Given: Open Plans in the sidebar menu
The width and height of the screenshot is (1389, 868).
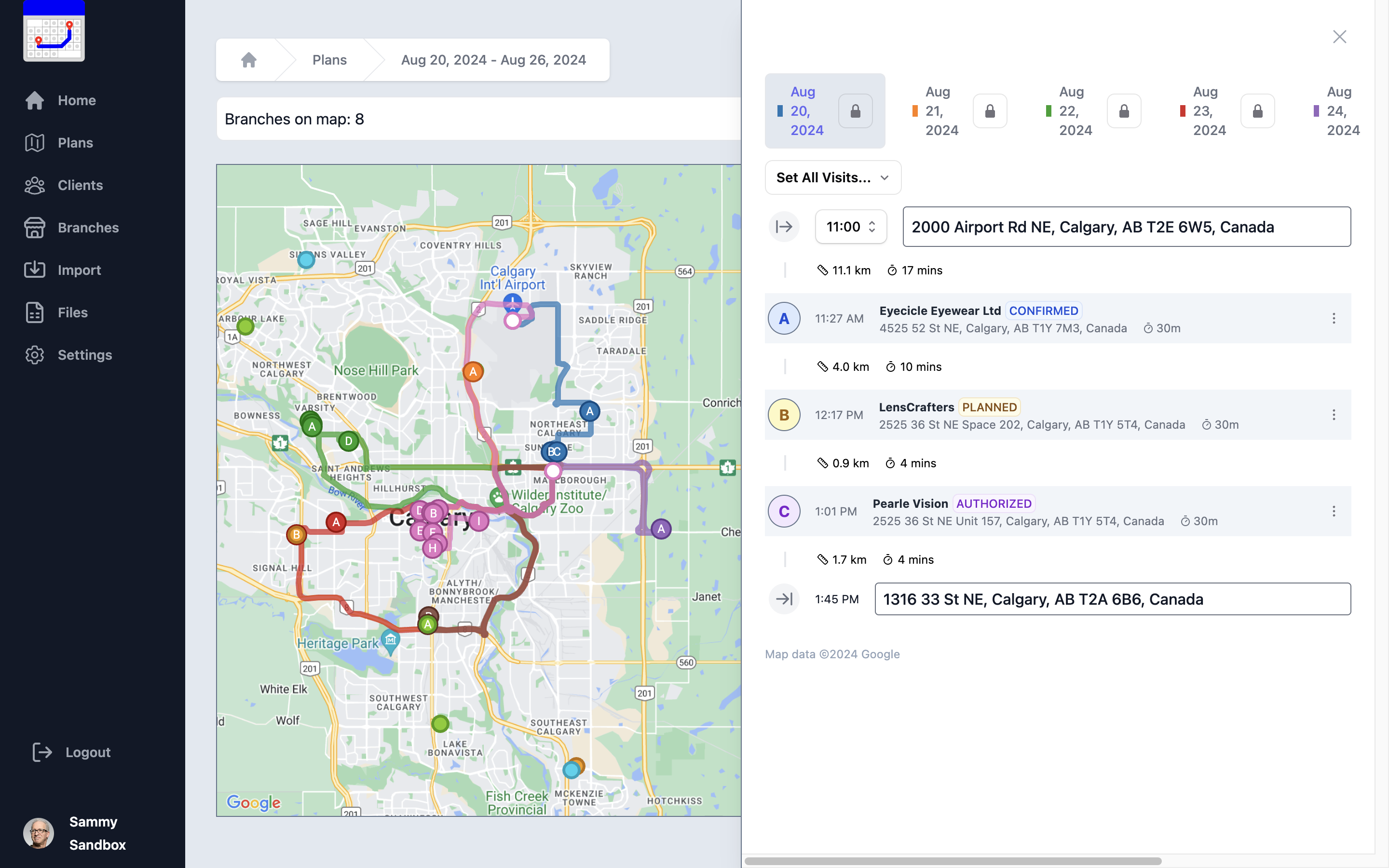Looking at the screenshot, I should tap(75, 142).
